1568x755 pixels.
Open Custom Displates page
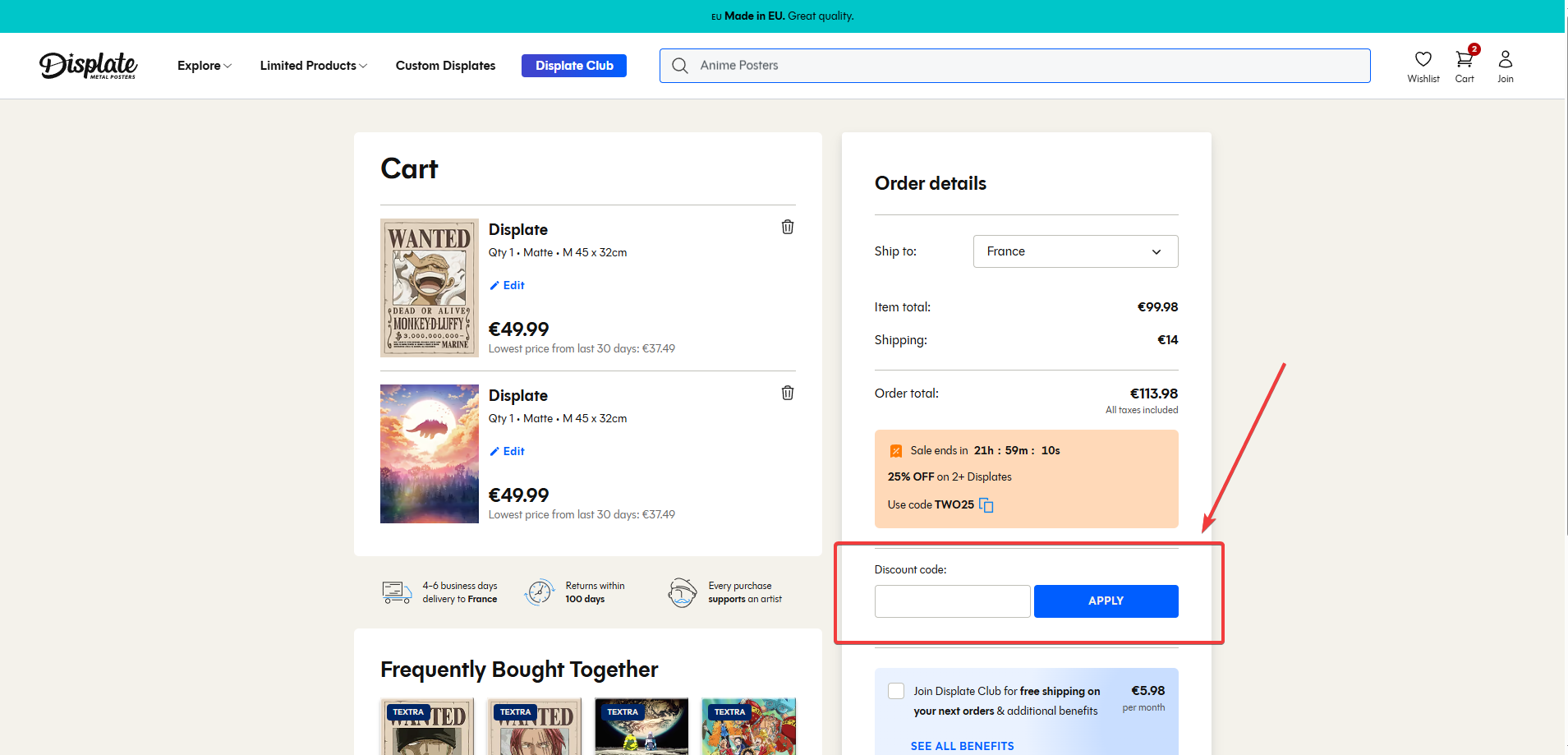click(445, 66)
